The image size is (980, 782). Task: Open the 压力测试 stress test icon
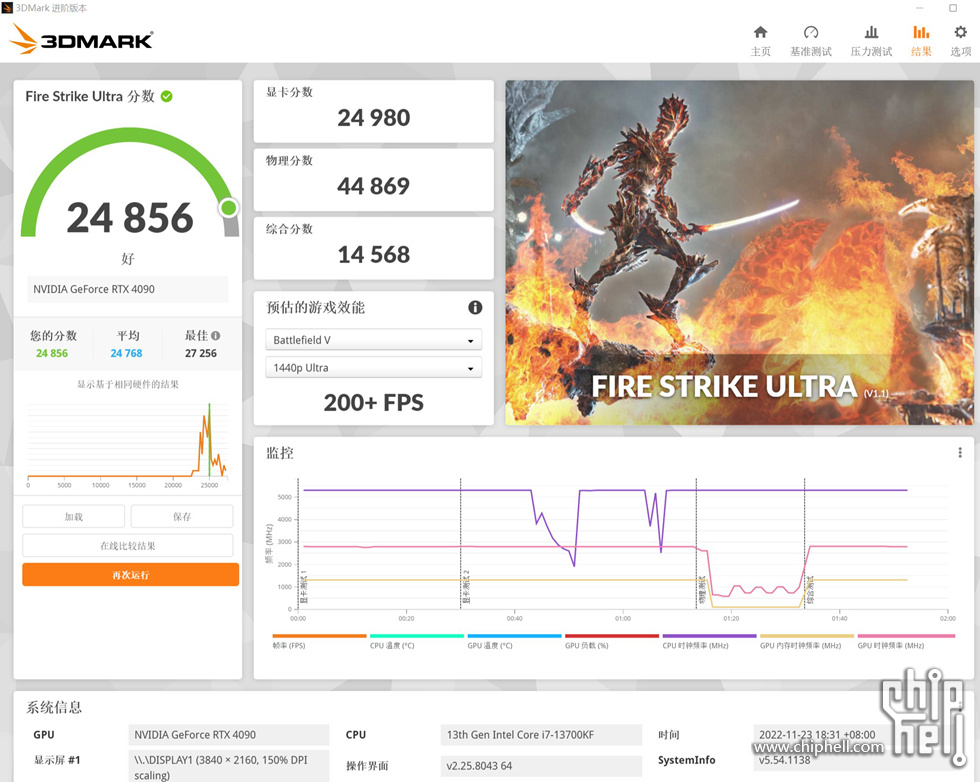point(870,40)
